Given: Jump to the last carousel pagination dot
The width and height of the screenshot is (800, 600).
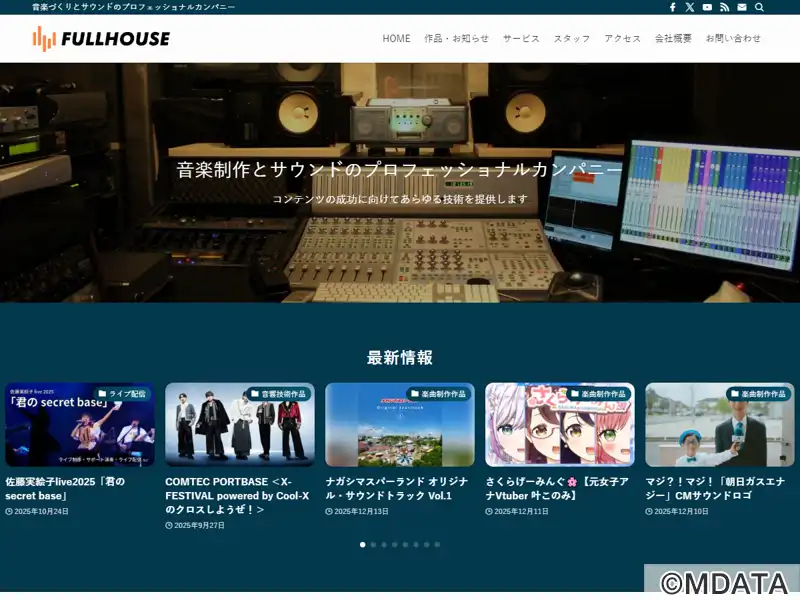Looking at the screenshot, I should coord(437,545).
